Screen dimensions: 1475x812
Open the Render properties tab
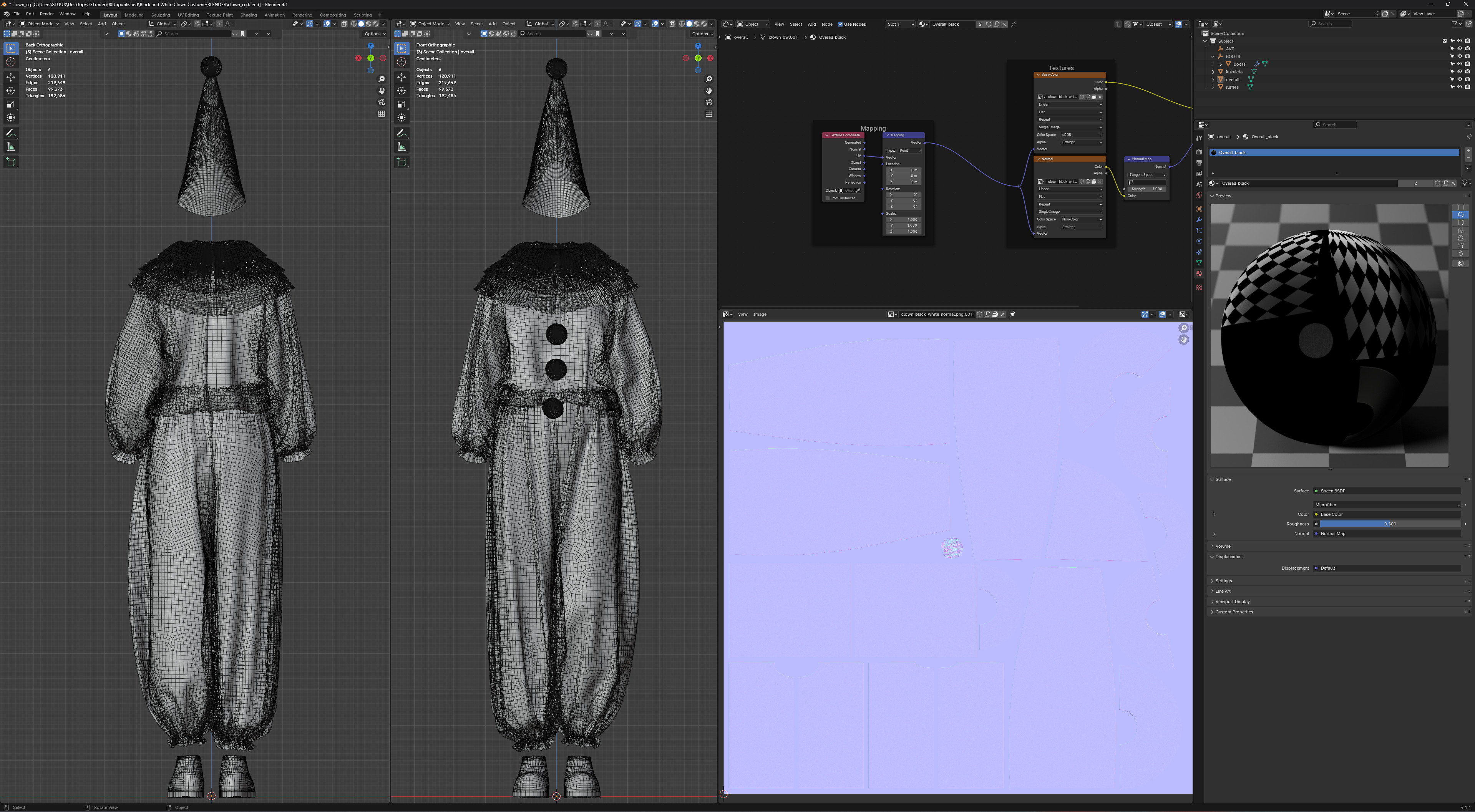tap(1199, 152)
